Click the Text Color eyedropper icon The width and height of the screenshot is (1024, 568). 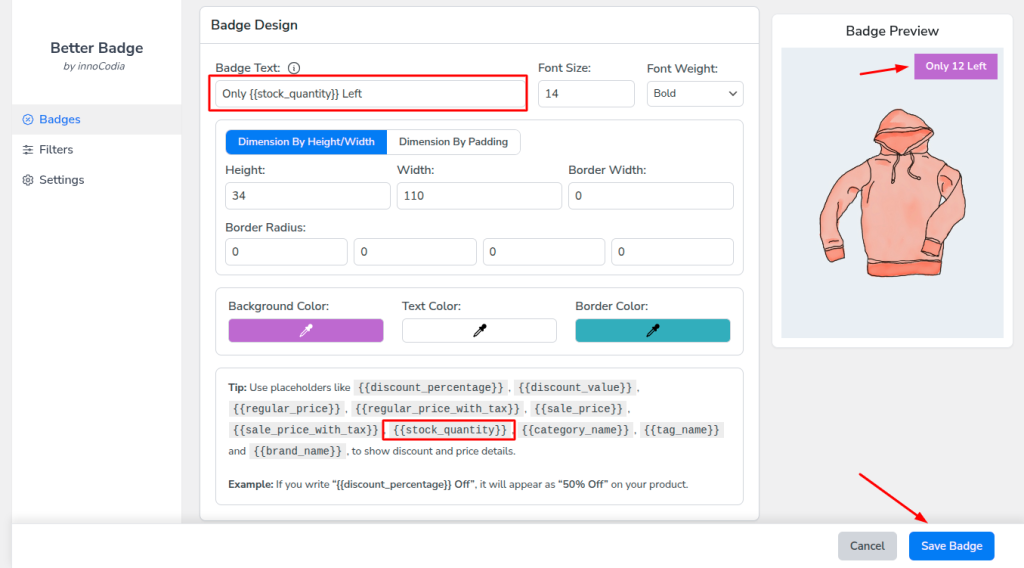coord(479,331)
